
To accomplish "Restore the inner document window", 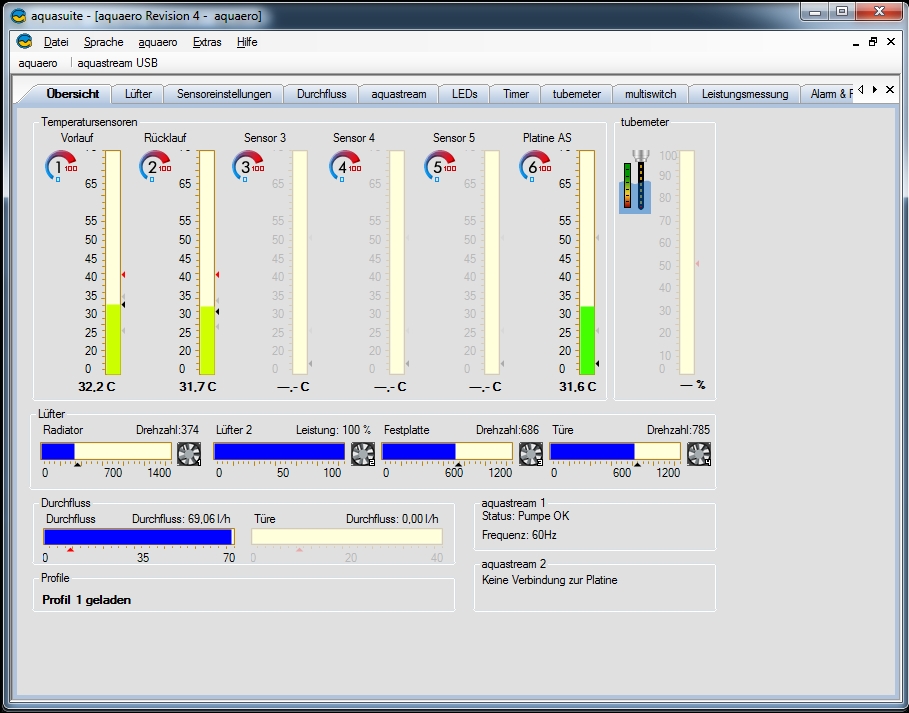I will coord(873,42).
